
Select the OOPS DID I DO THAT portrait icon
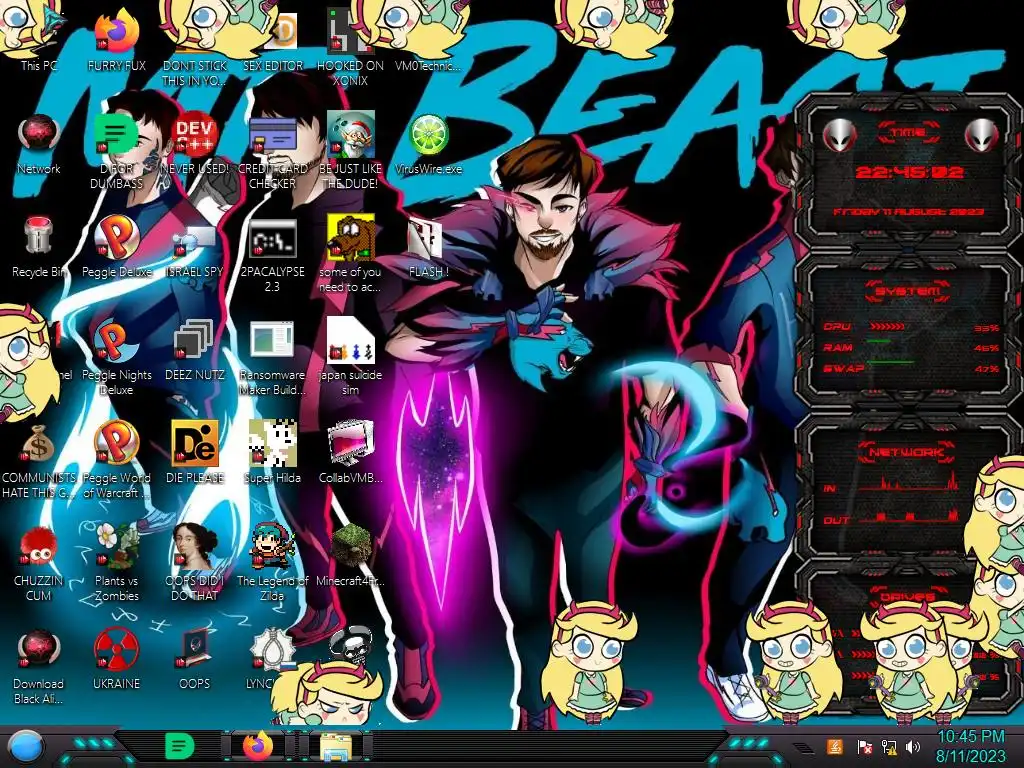point(195,562)
